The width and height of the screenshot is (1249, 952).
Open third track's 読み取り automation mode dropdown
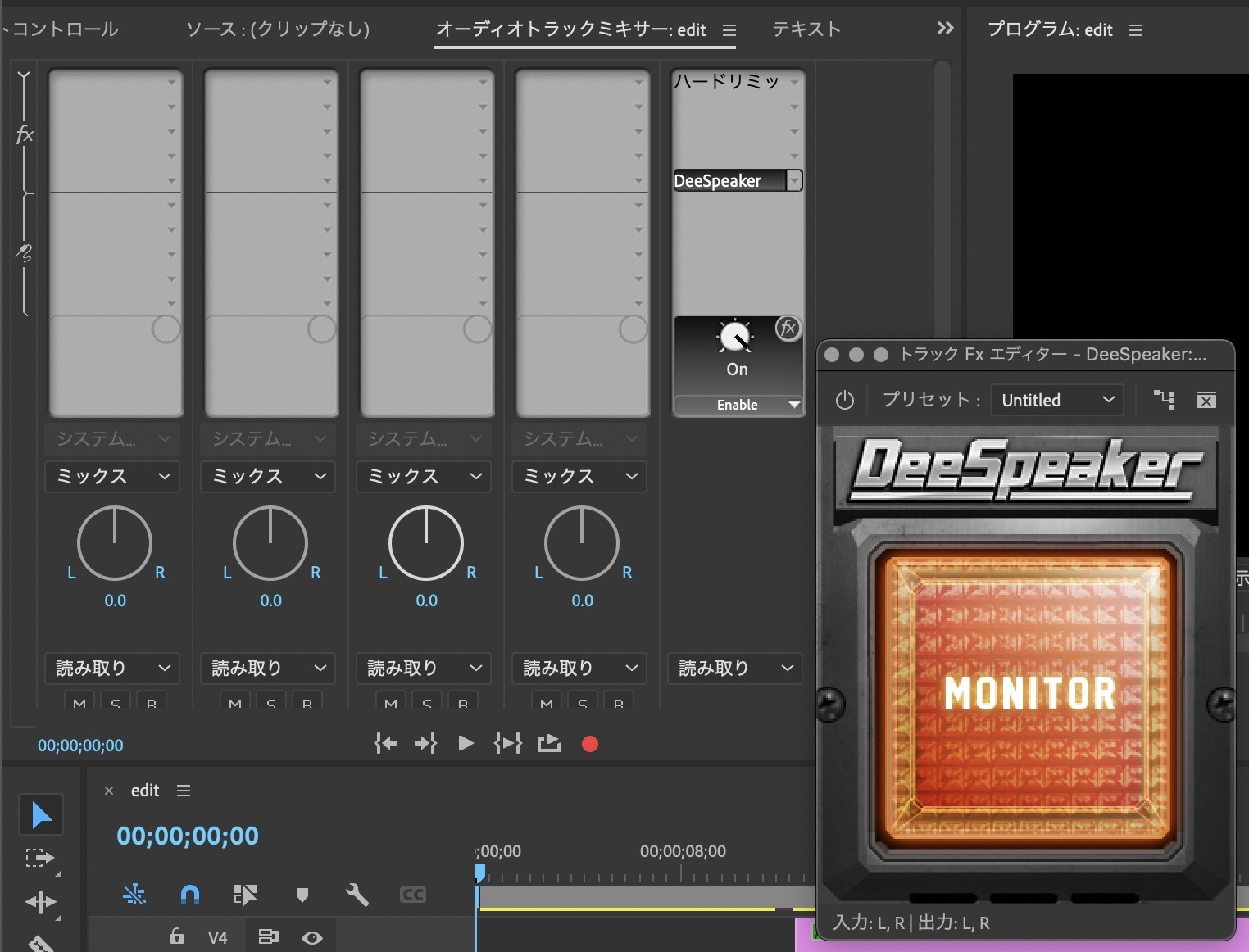pyautogui.click(x=424, y=668)
